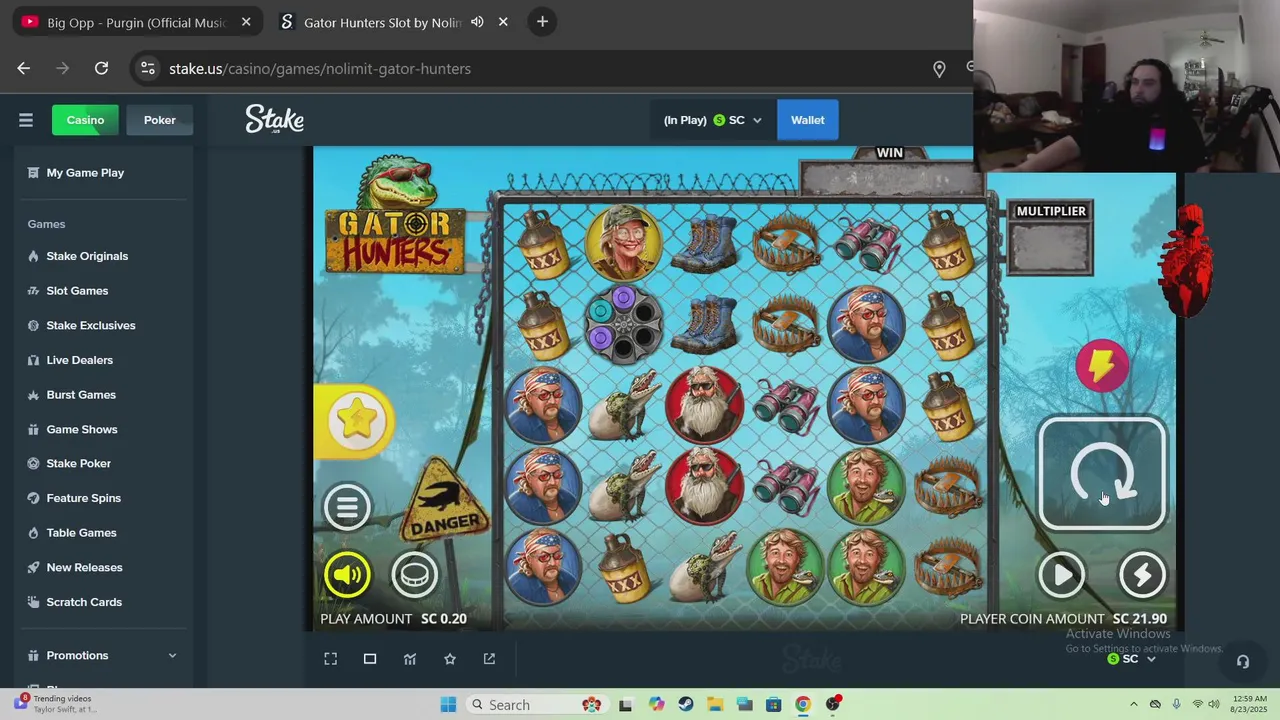Open Burst Games category

click(x=71, y=395)
